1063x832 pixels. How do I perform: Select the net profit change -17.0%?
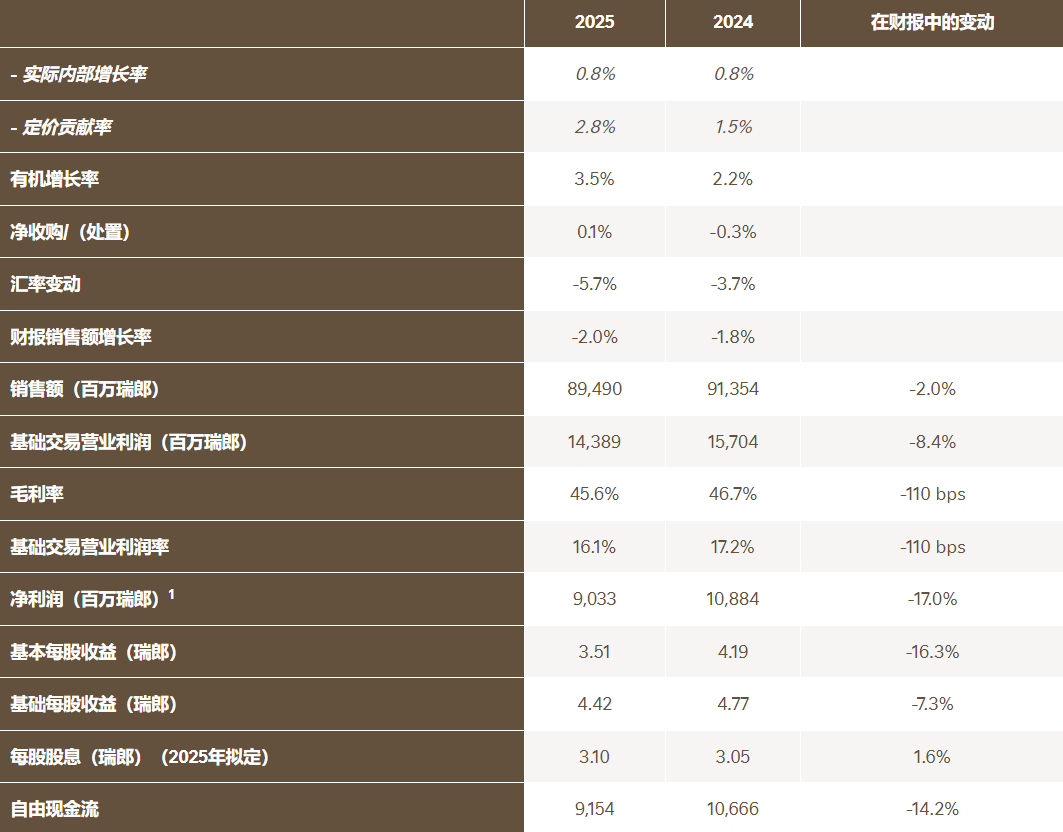point(932,599)
